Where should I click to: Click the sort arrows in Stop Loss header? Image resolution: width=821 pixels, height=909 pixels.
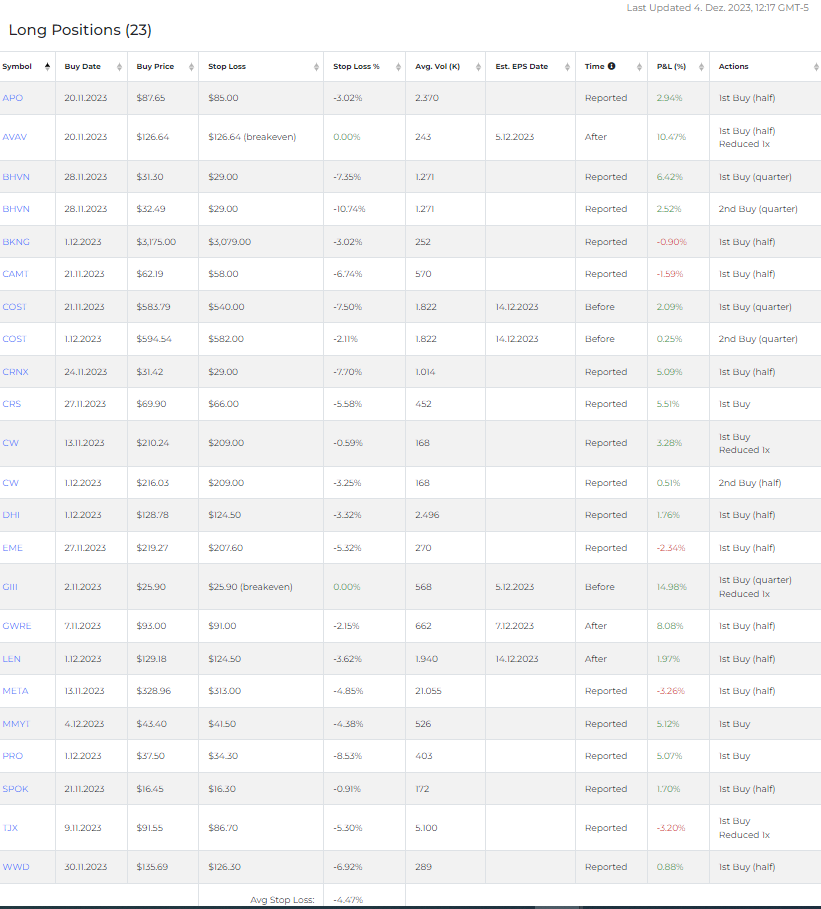315,67
